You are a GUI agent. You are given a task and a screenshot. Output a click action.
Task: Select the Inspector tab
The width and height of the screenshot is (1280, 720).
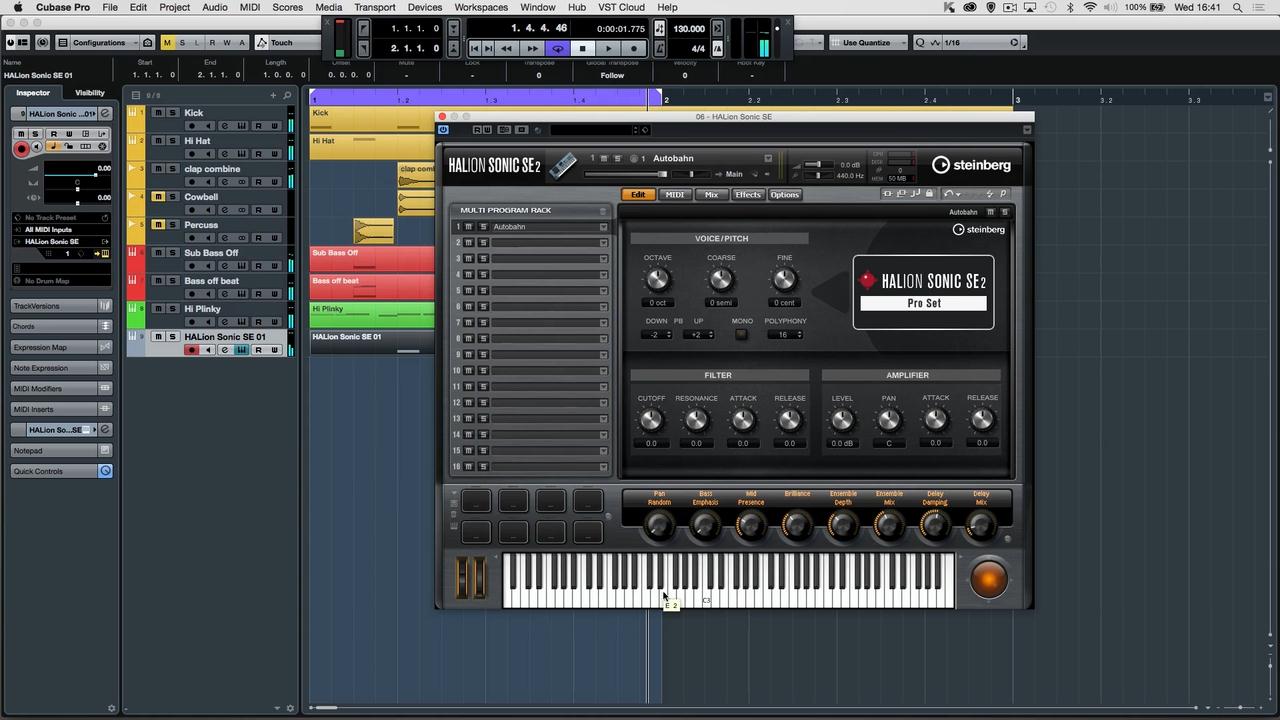(33, 93)
